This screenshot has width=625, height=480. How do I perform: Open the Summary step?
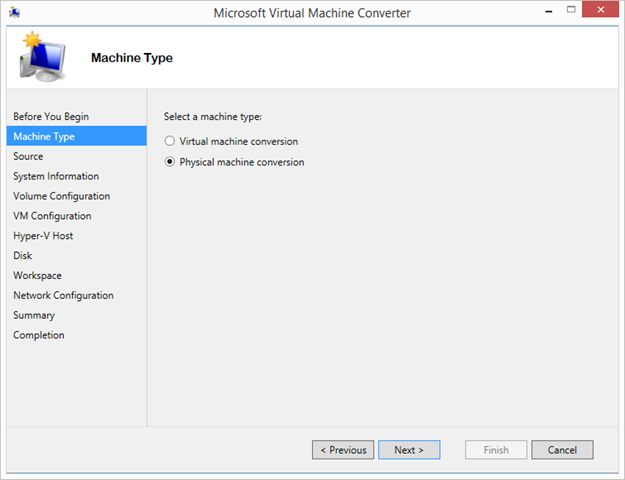pyautogui.click(x=34, y=315)
